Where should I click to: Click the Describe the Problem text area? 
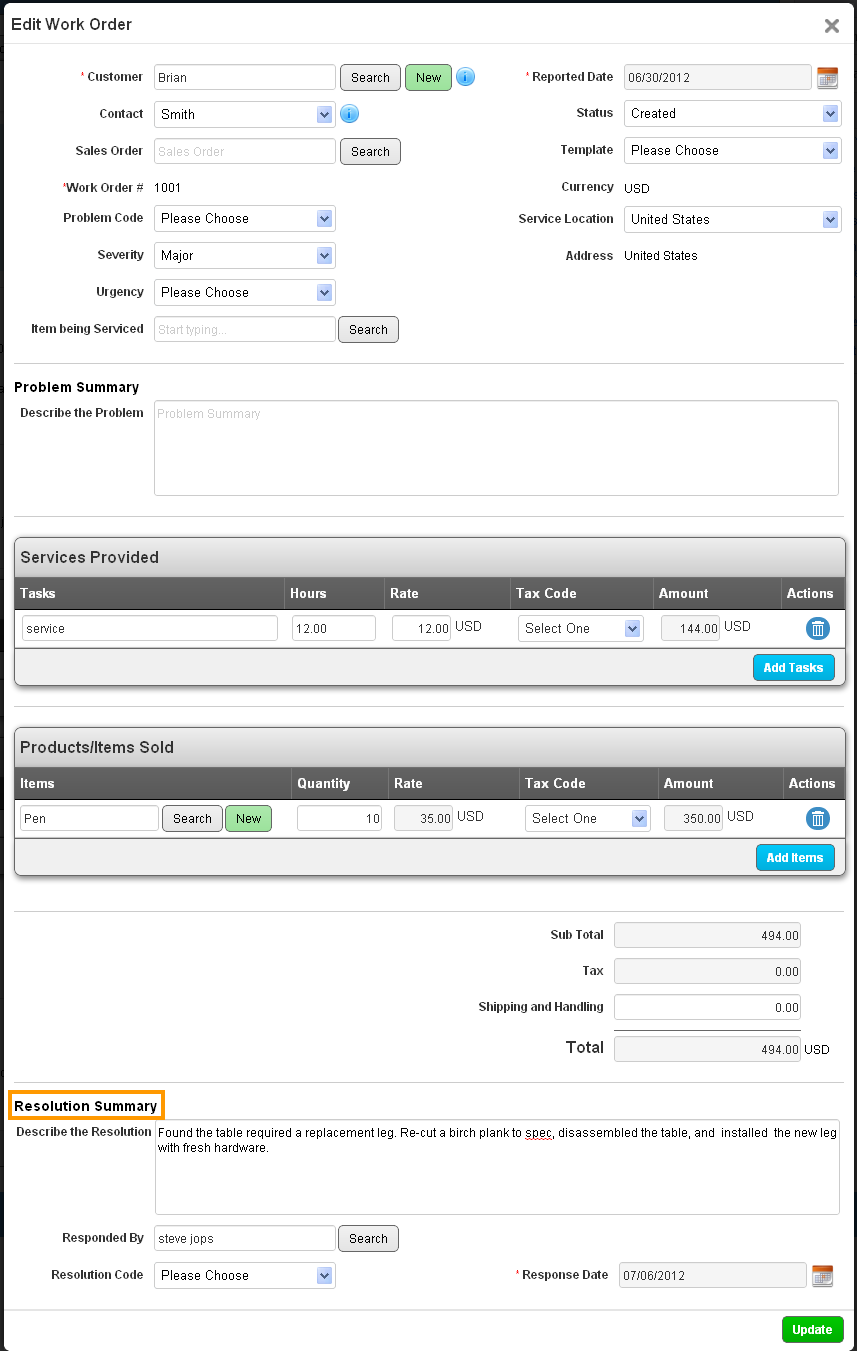pos(495,448)
